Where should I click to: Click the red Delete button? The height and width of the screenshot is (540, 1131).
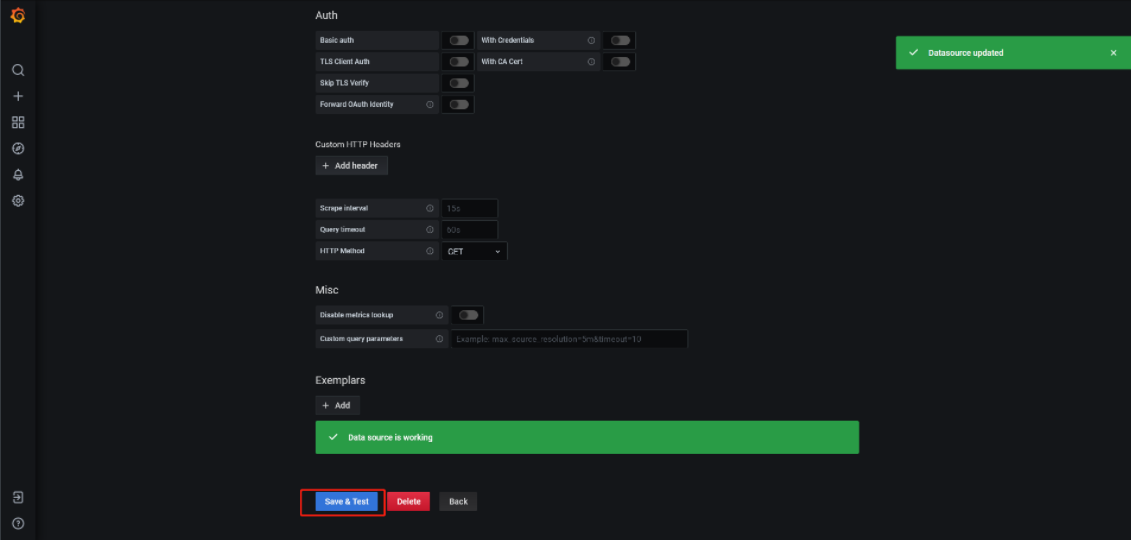pyautogui.click(x=408, y=502)
